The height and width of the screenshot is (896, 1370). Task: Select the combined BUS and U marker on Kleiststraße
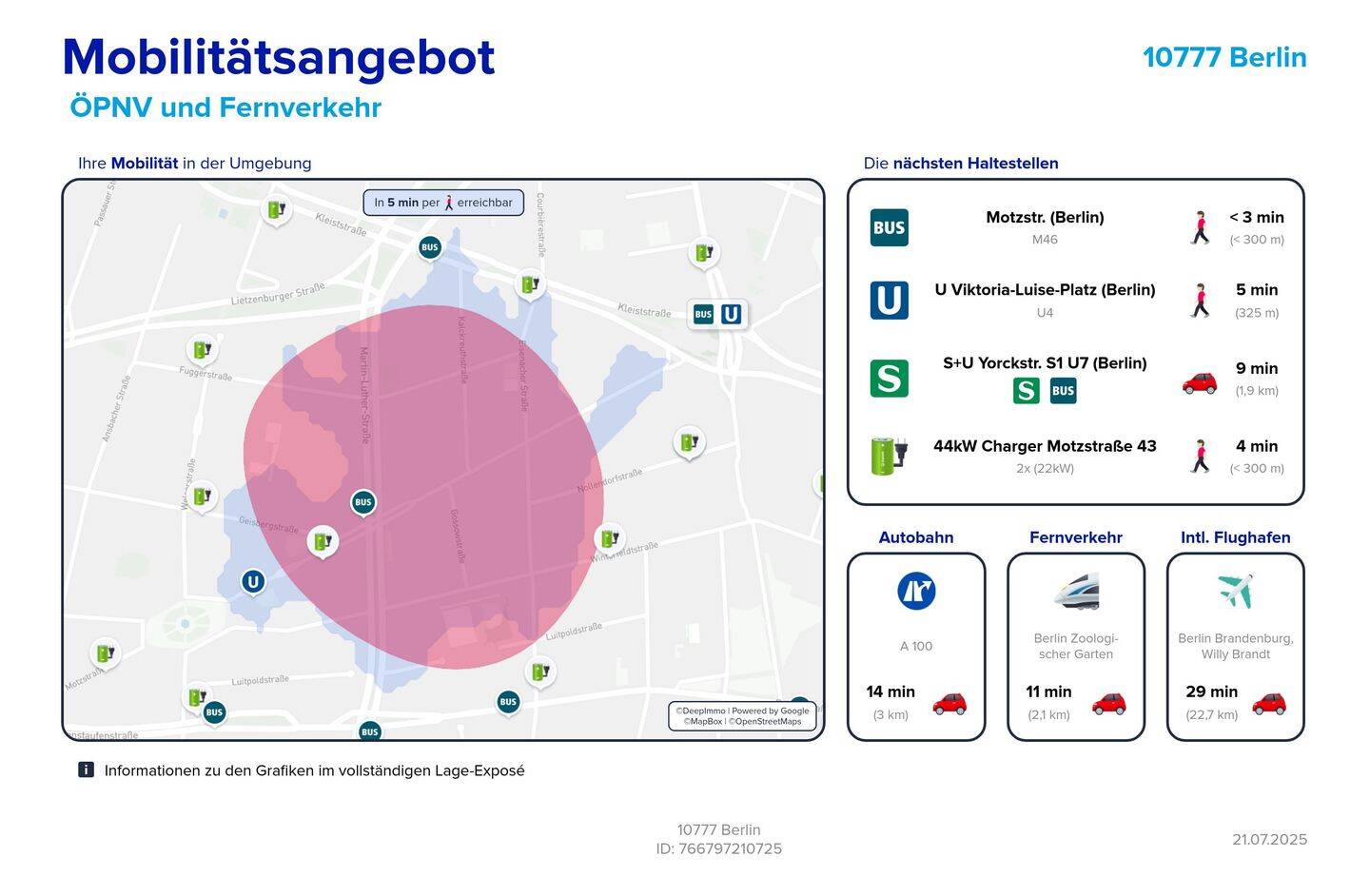(x=717, y=314)
